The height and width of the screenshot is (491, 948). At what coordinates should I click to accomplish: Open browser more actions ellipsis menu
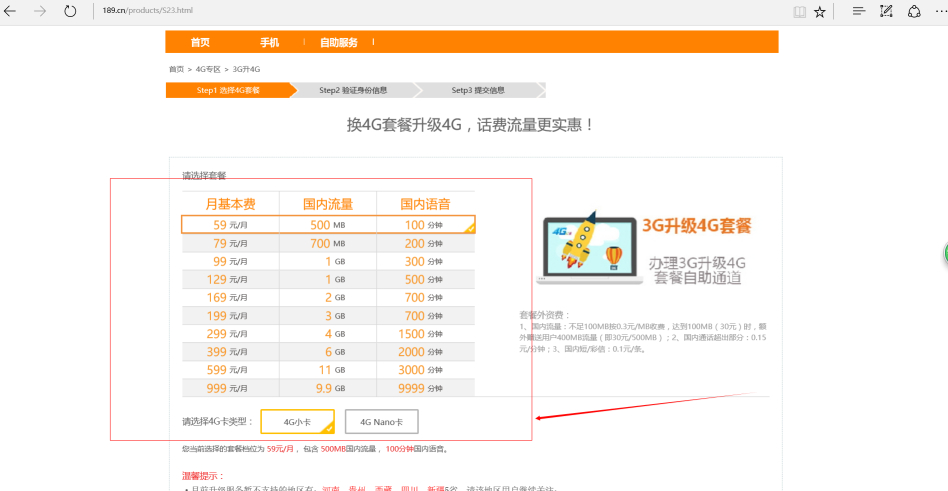940,11
